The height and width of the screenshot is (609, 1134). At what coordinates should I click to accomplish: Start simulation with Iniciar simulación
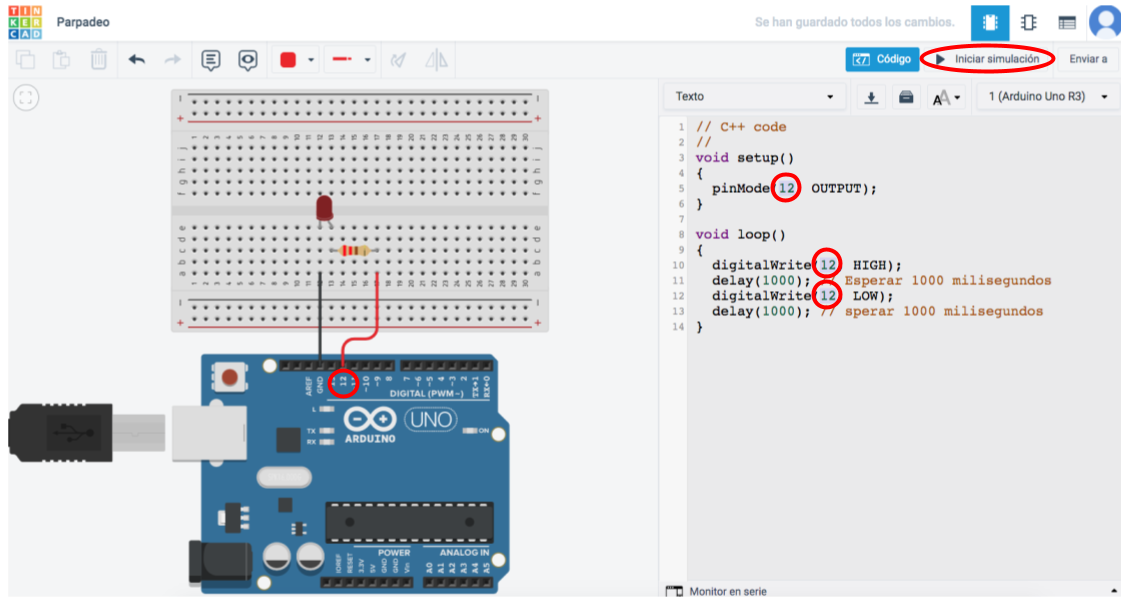pos(988,59)
